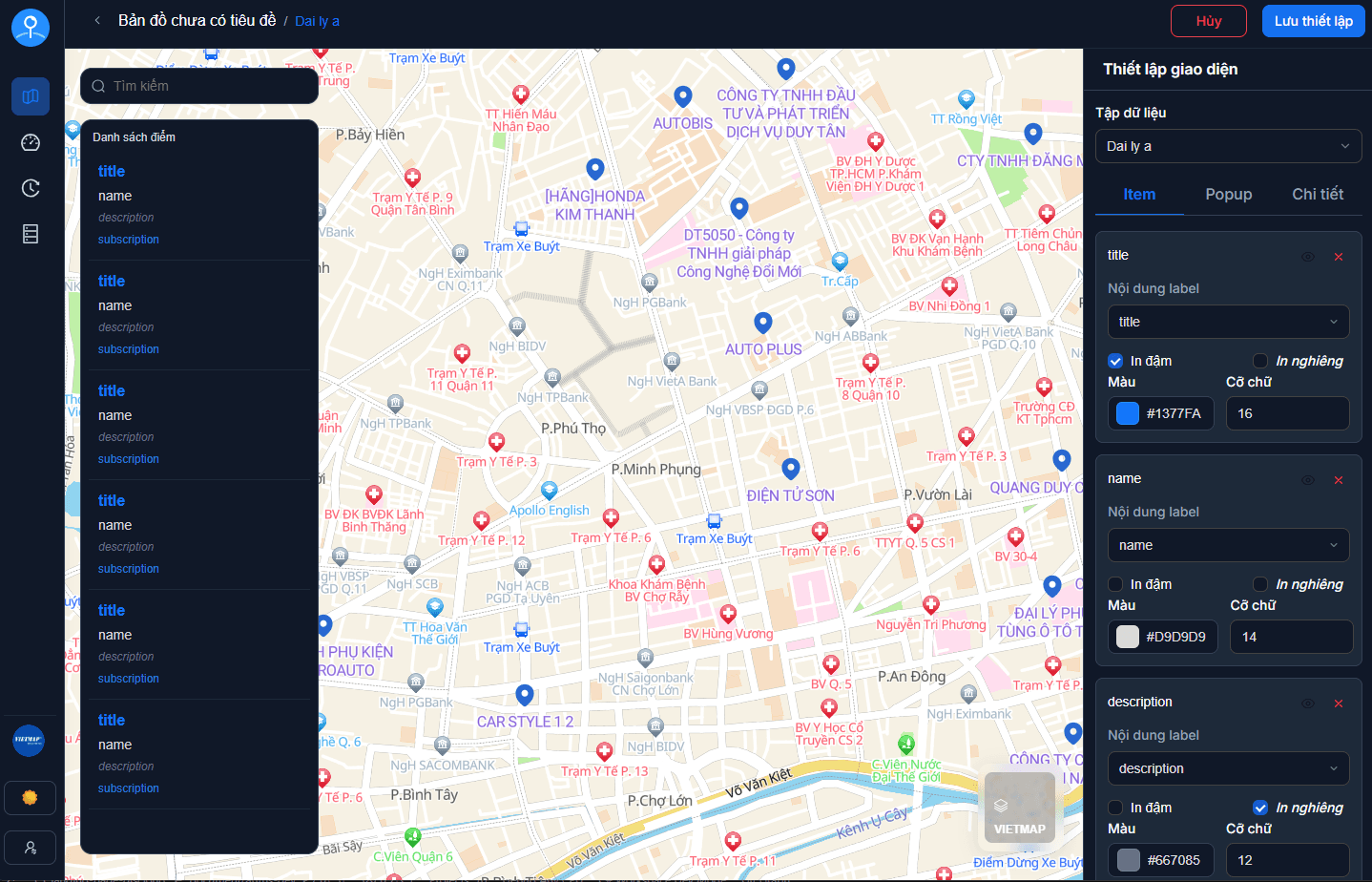1372x882 pixels.
Task: Click the Hủy cancel button
Action: pos(1209,21)
